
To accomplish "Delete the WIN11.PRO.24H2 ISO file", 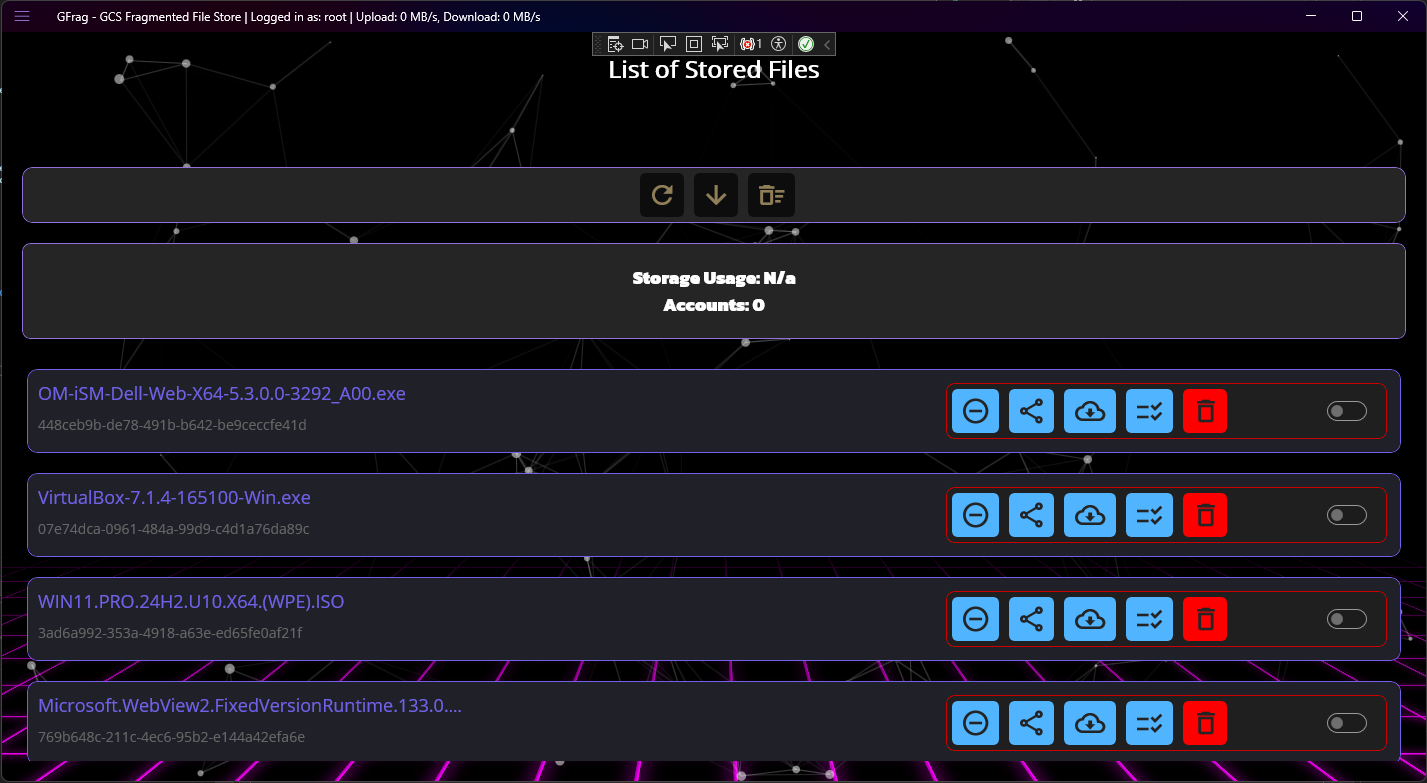I will (x=1205, y=619).
